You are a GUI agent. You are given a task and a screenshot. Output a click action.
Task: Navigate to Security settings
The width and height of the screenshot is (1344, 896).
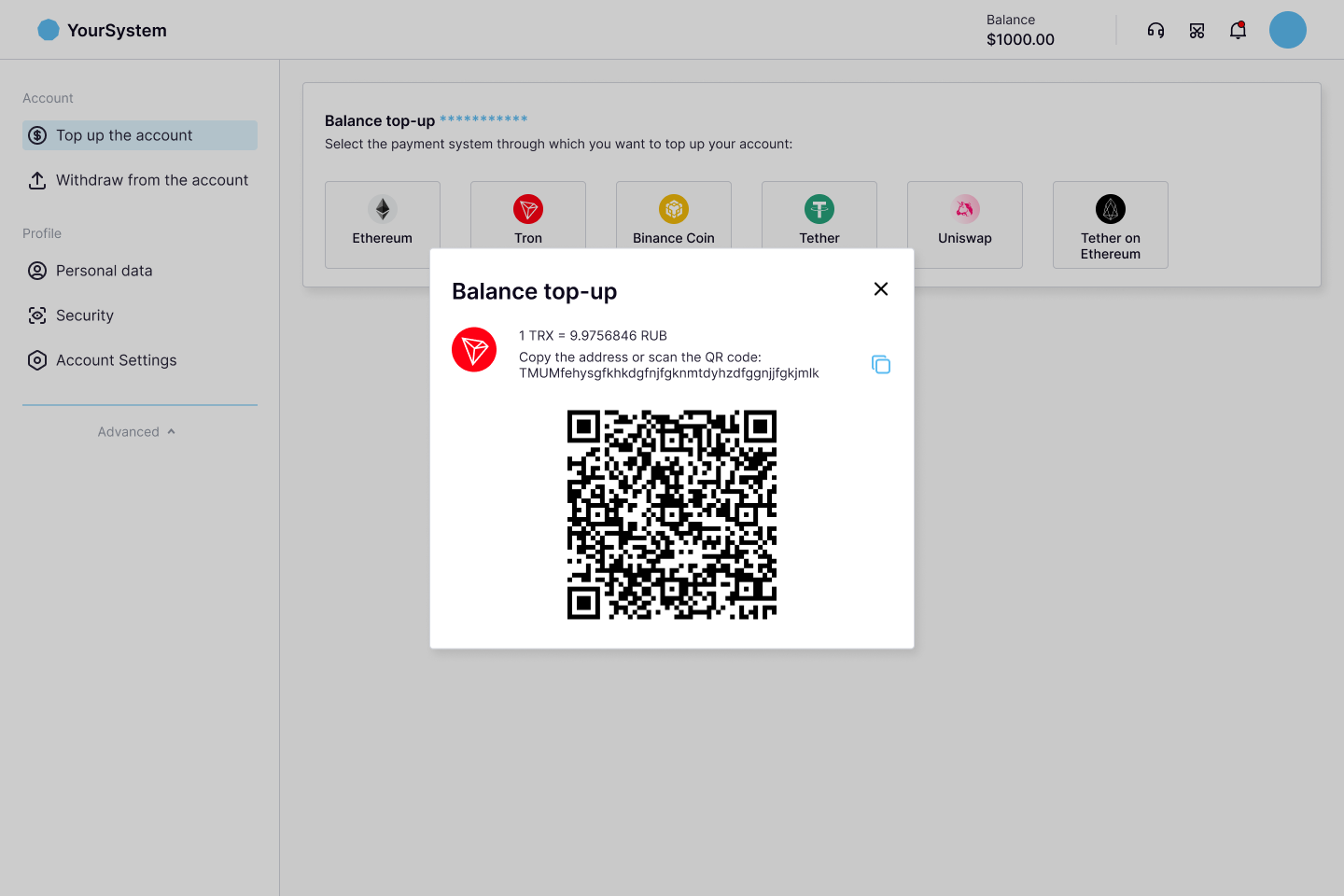click(x=84, y=315)
